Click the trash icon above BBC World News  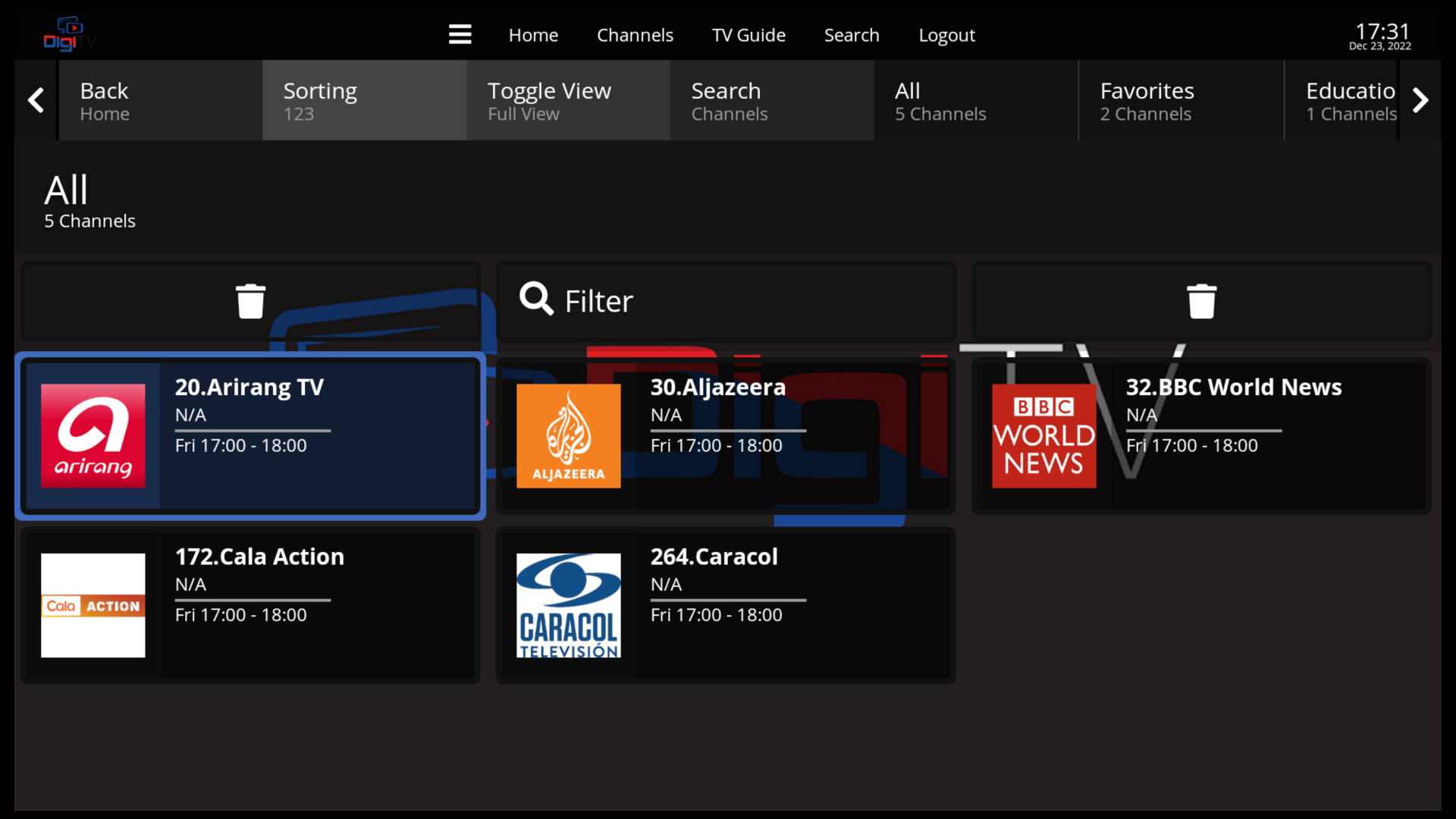point(1201,300)
